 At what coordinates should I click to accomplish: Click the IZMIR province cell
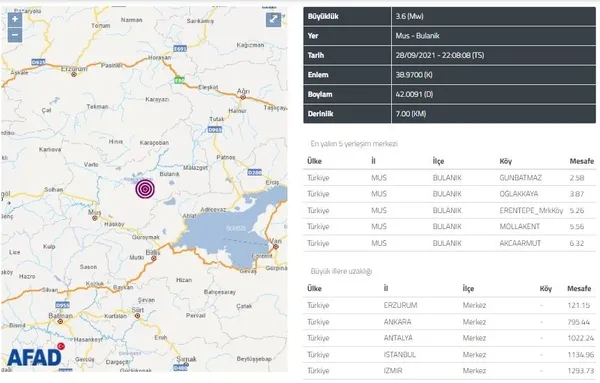tap(393, 371)
